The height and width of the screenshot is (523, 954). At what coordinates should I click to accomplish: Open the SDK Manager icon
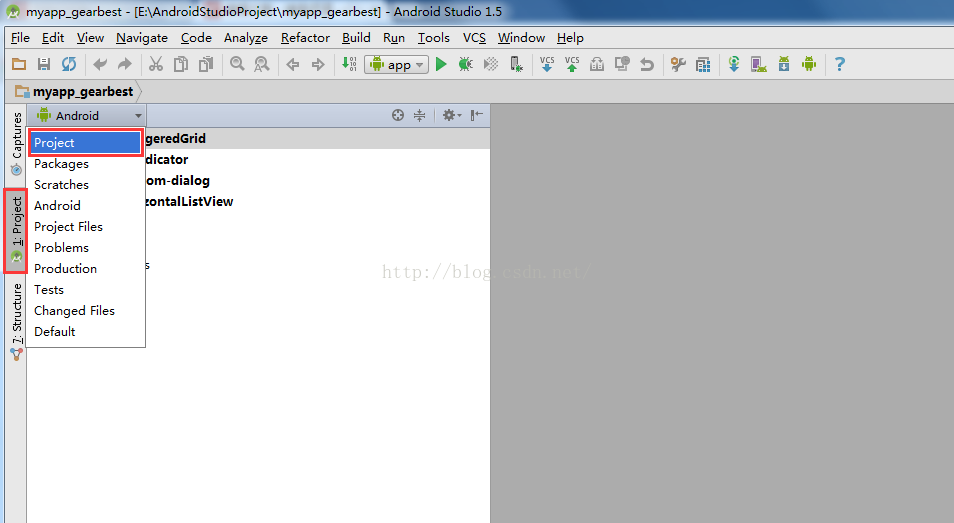[784, 64]
